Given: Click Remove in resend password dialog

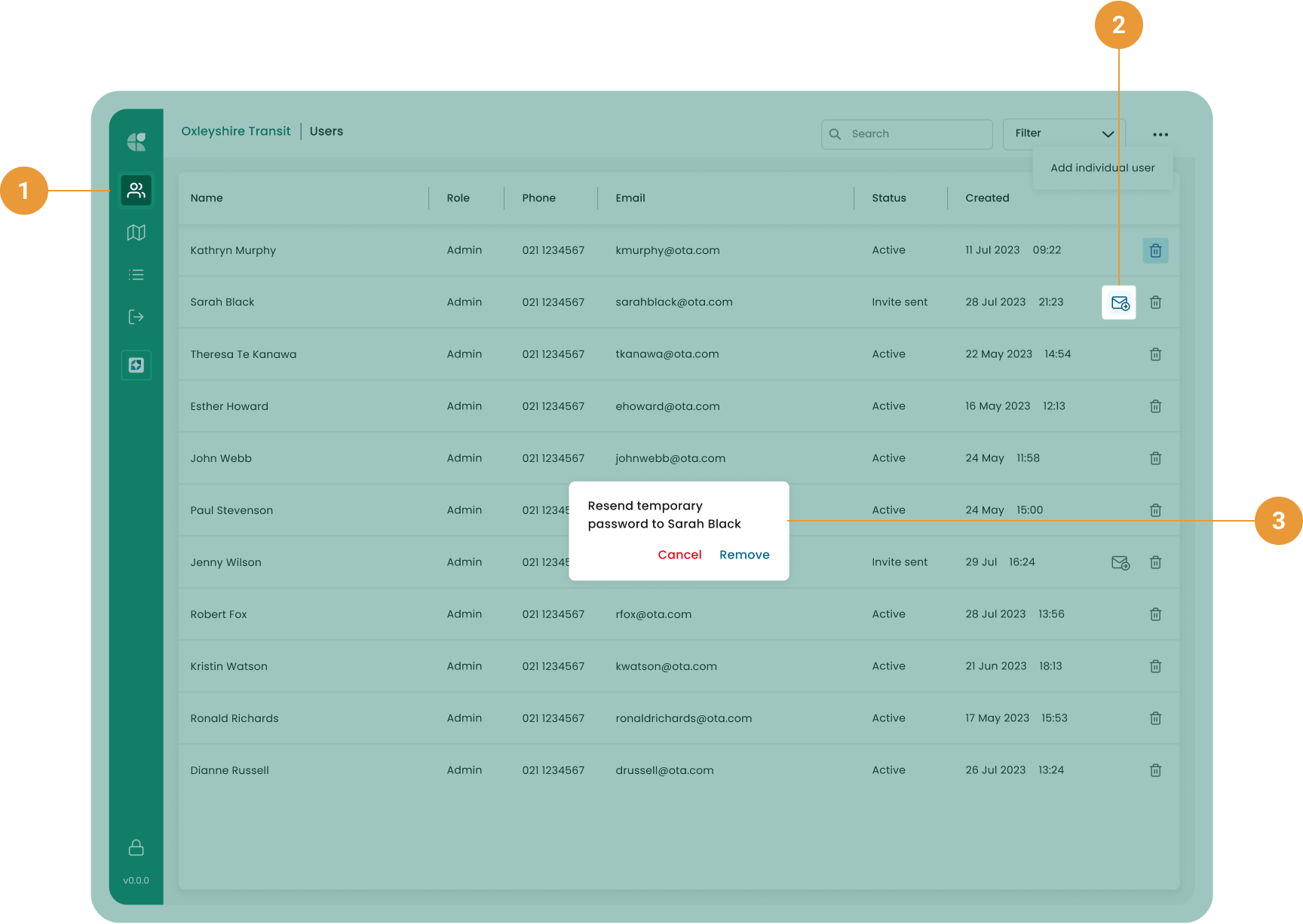Looking at the screenshot, I should pos(744,555).
